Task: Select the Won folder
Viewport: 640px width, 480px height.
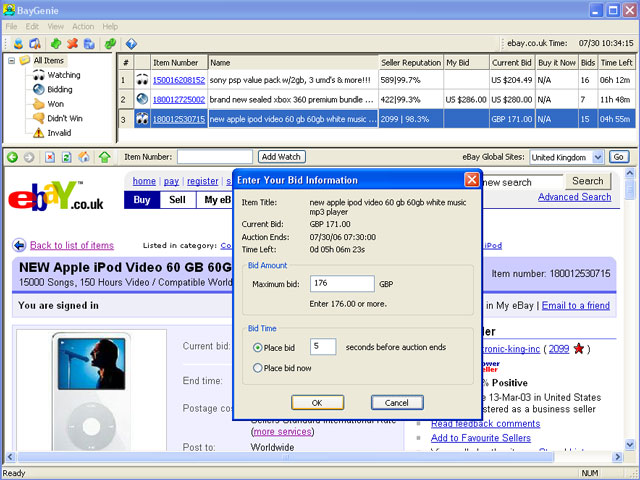Action: pos(56,104)
